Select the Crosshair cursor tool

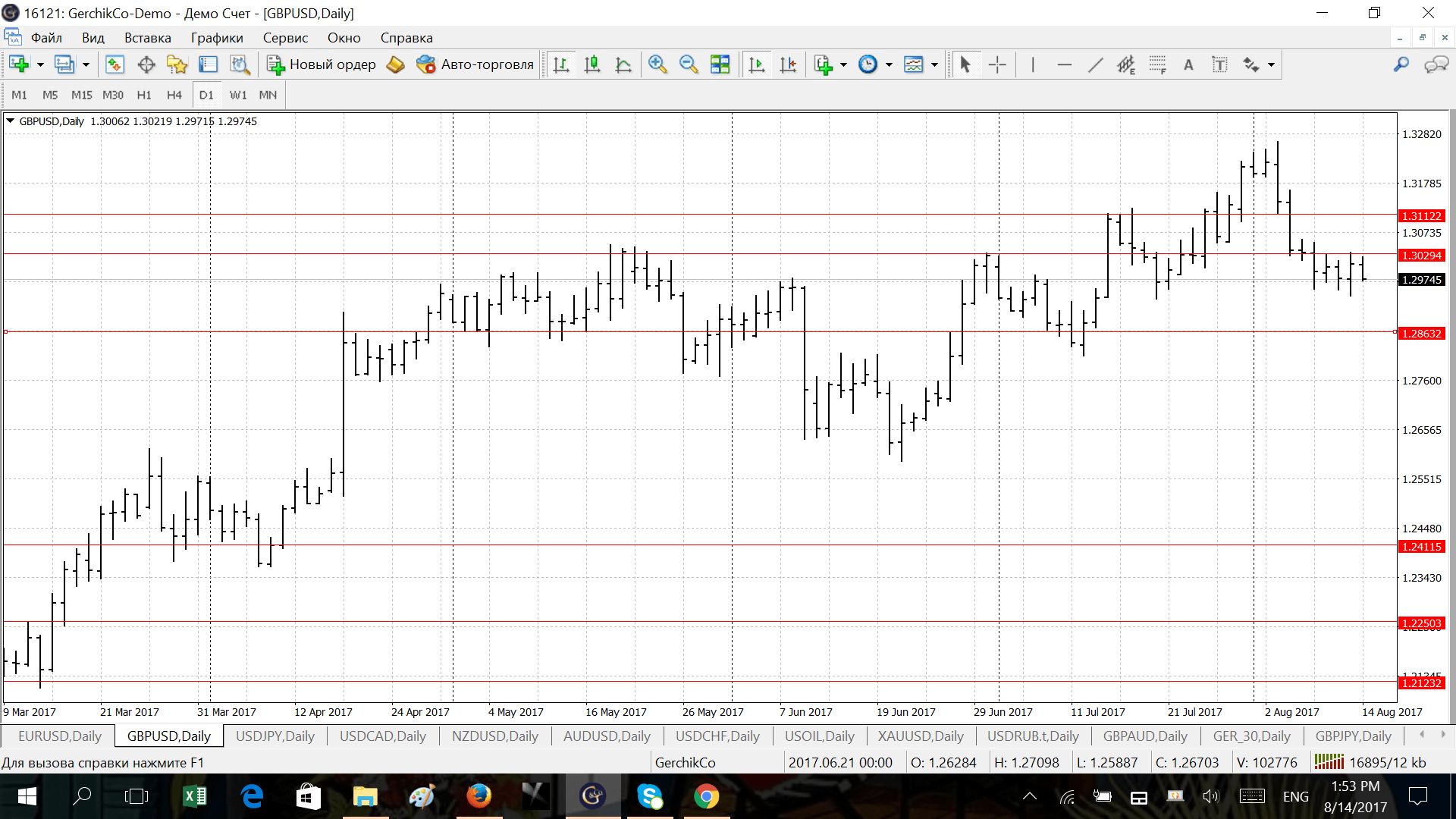pyautogui.click(x=997, y=65)
